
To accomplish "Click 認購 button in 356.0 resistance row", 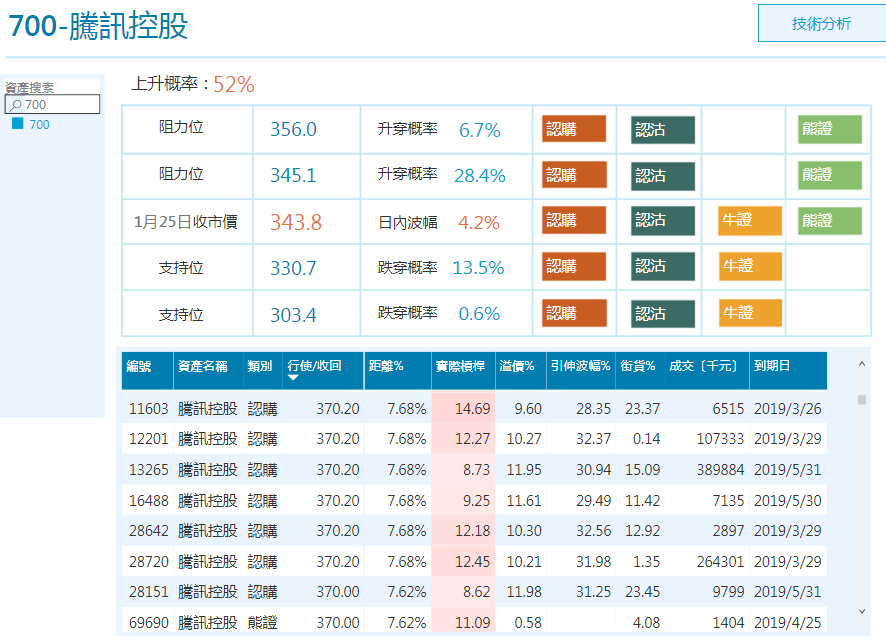I will point(574,129).
